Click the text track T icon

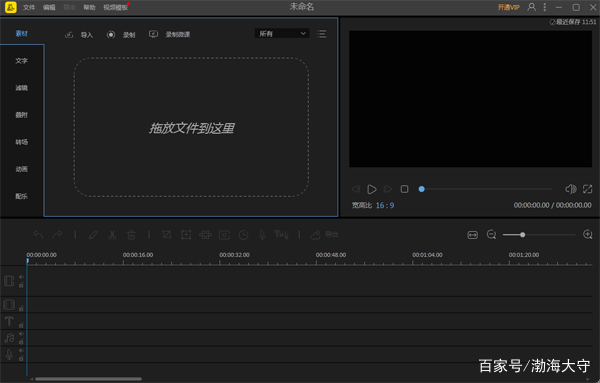coord(9,321)
